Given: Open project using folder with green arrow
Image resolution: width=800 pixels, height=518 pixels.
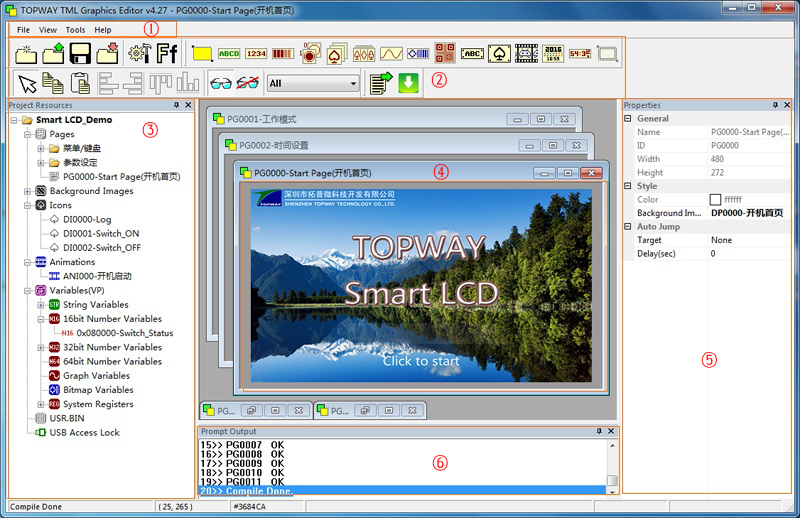Looking at the screenshot, I should pyautogui.click(x=53, y=54).
